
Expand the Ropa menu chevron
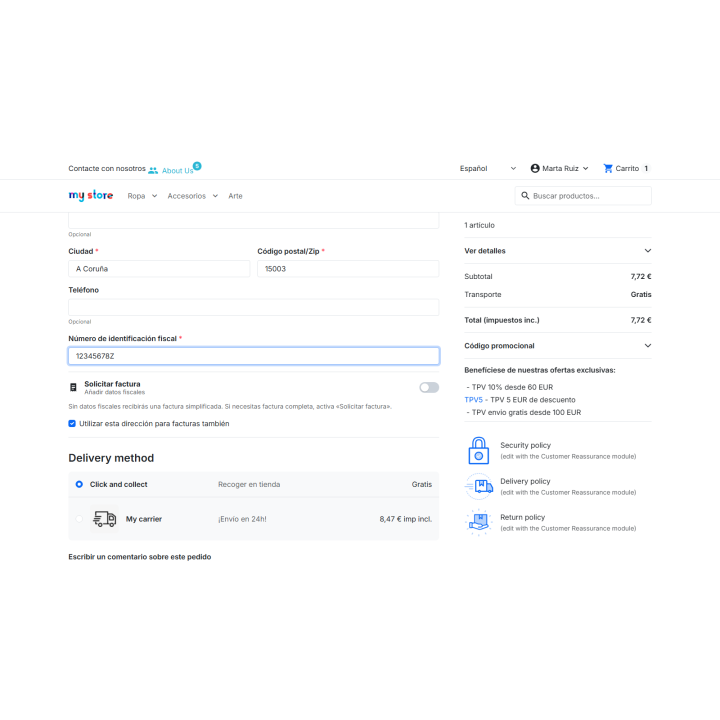154,196
